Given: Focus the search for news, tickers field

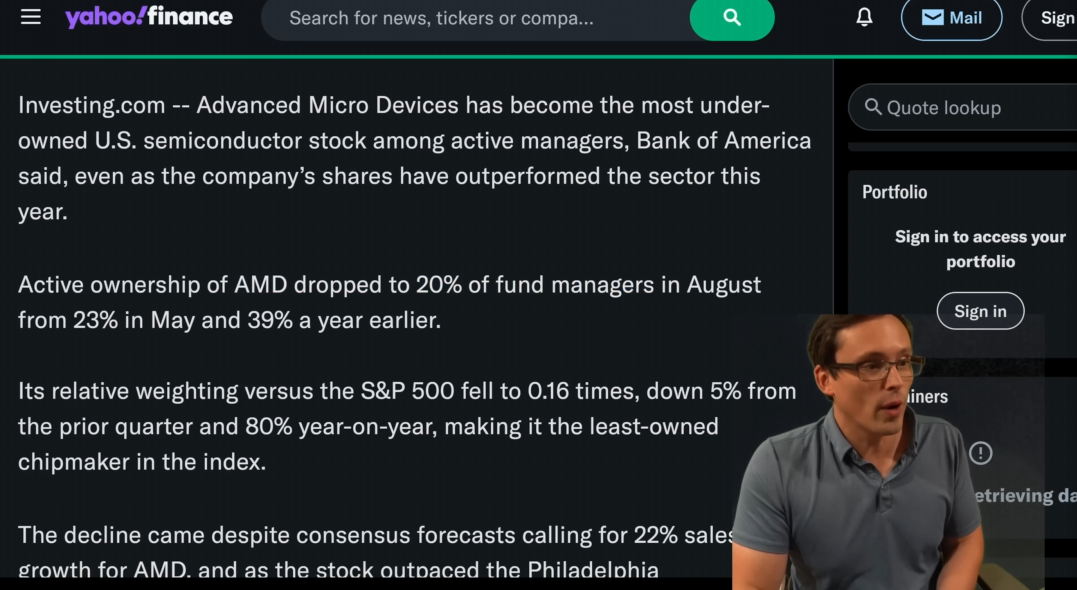Looking at the screenshot, I should click(477, 18).
